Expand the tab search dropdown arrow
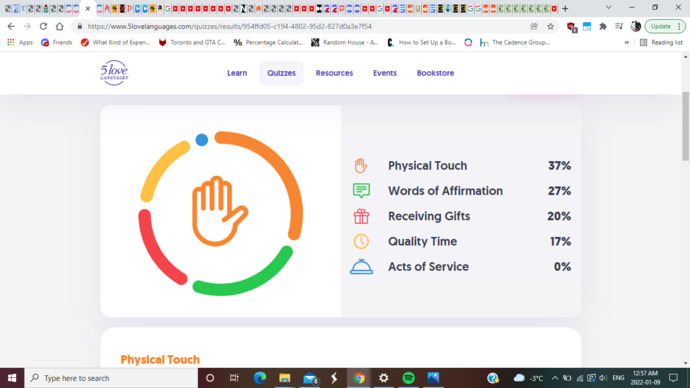 point(608,8)
